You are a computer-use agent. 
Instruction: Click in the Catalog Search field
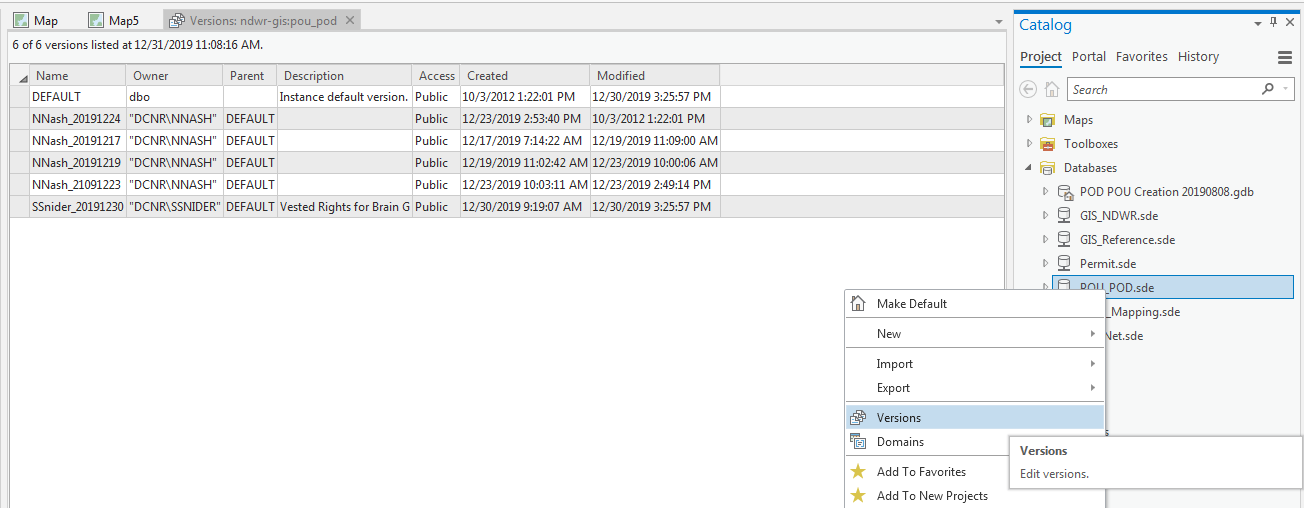point(1163,89)
